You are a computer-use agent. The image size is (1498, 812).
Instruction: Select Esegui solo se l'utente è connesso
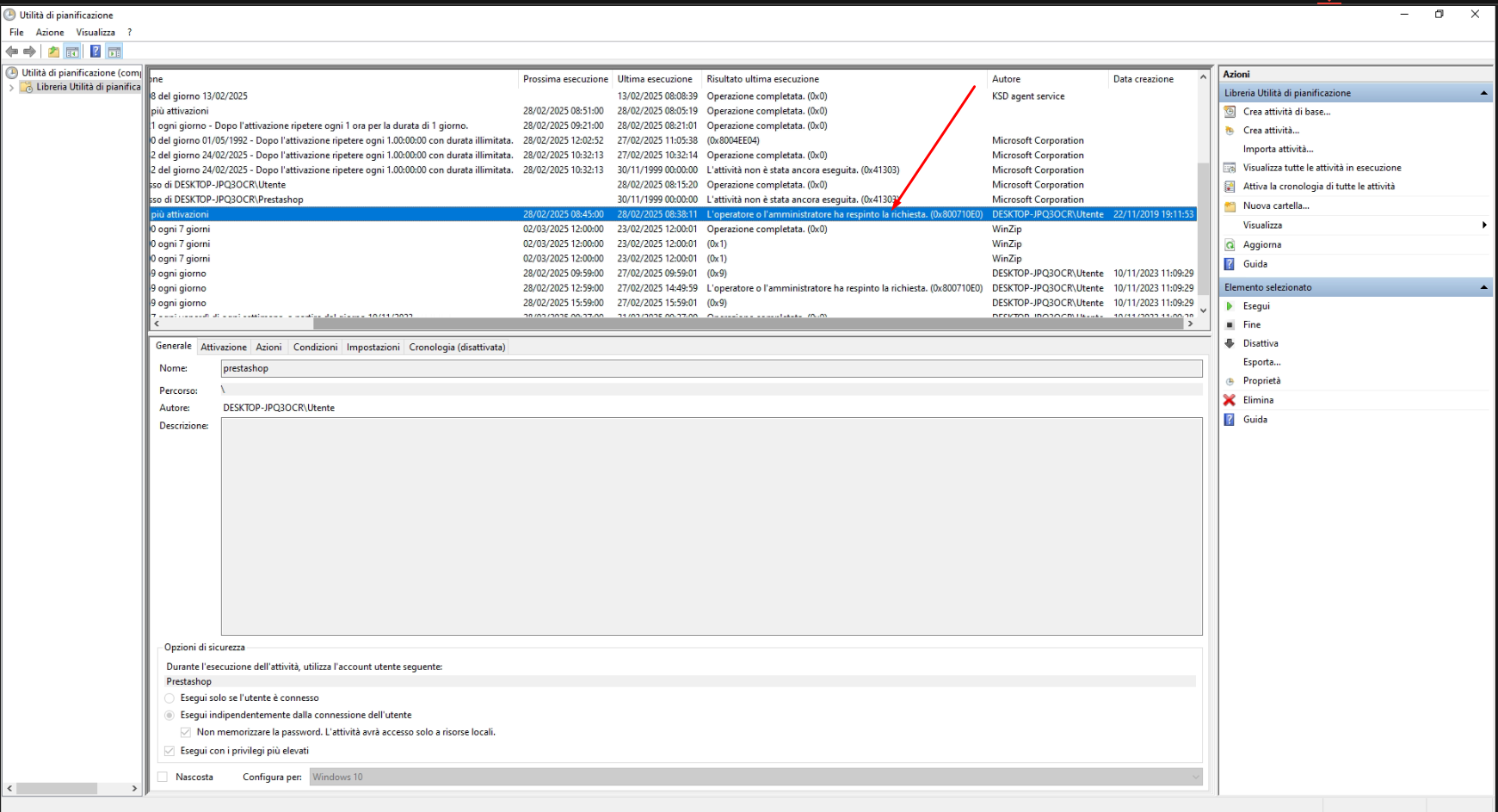coord(170,698)
